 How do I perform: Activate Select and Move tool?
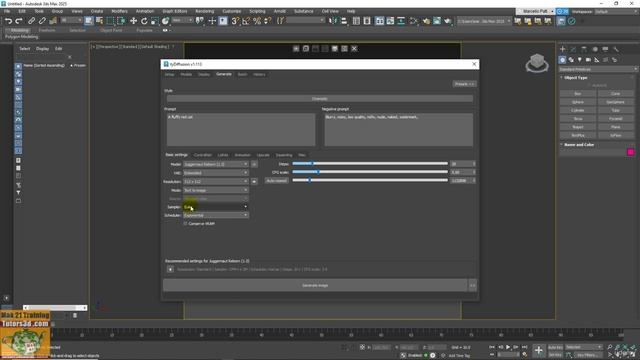(133, 21)
